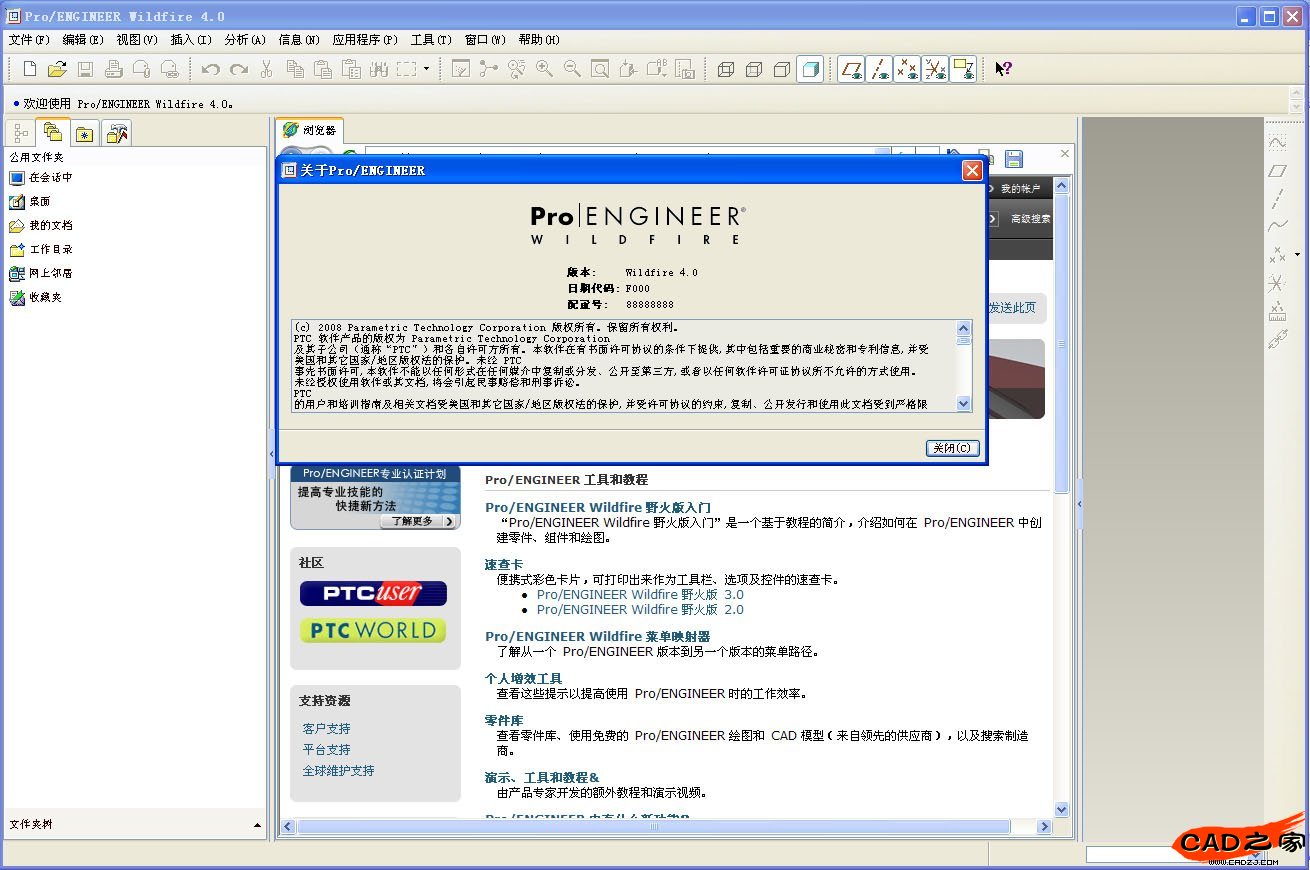
Task: Click the 关闭(C) button in About dialog
Action: pyautogui.click(x=952, y=448)
